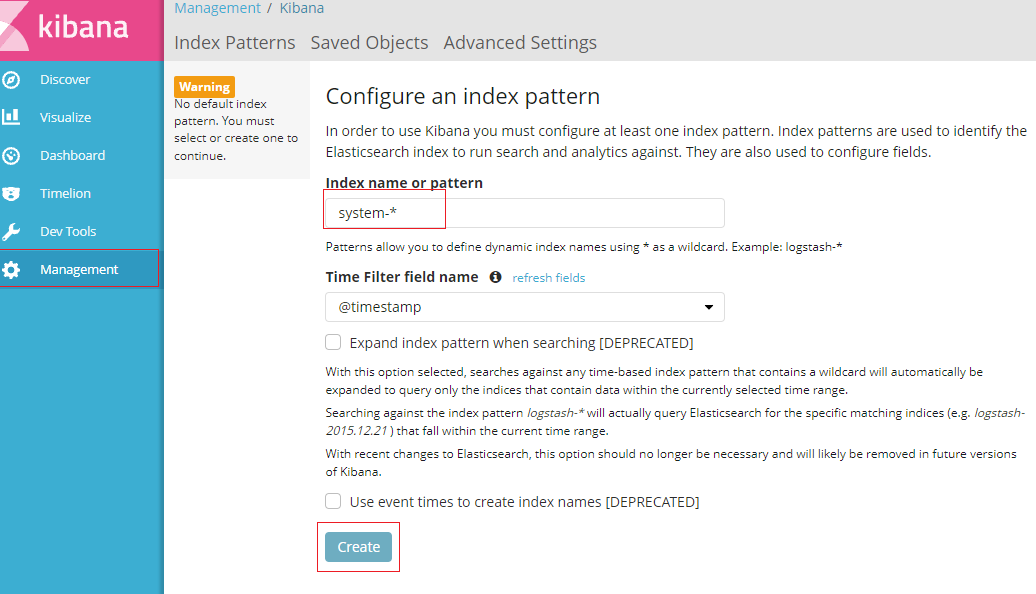Check Use event times to create index names

pyautogui.click(x=334, y=502)
